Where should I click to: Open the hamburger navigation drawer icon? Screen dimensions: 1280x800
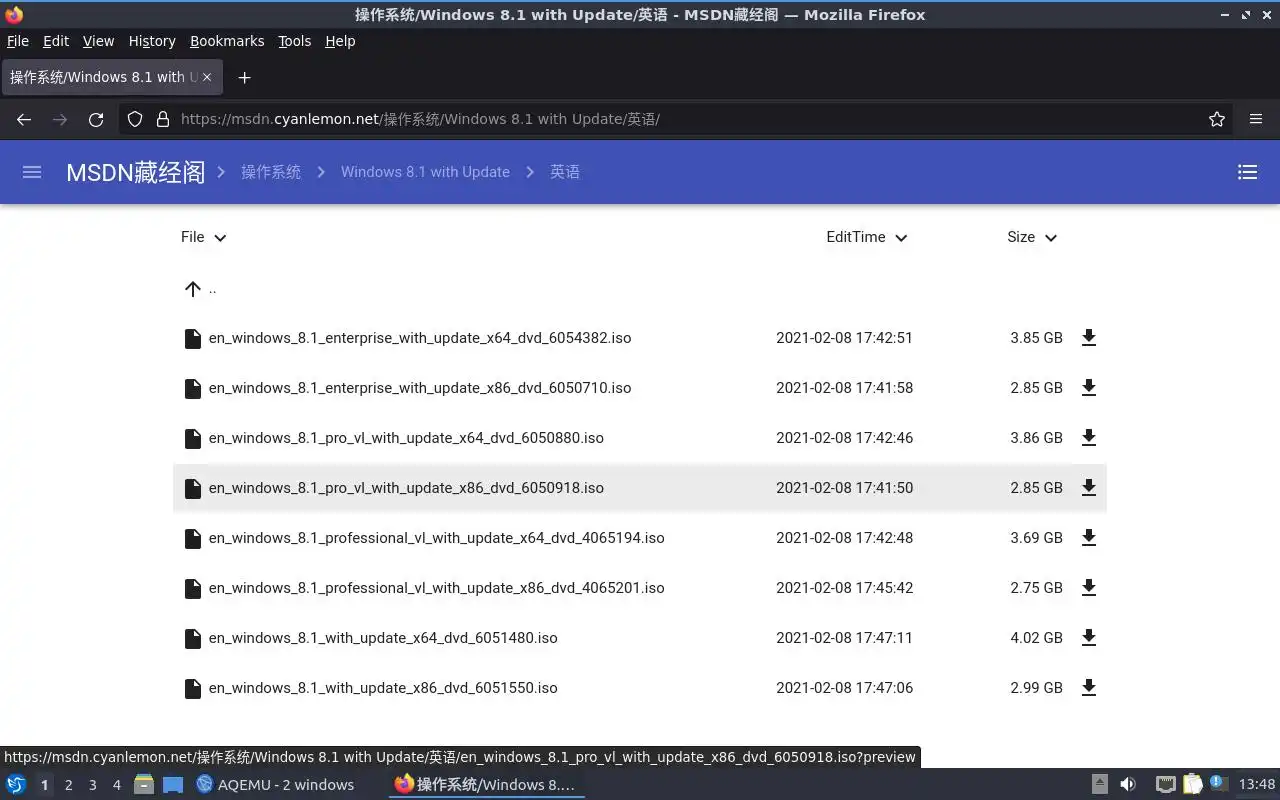[32, 172]
